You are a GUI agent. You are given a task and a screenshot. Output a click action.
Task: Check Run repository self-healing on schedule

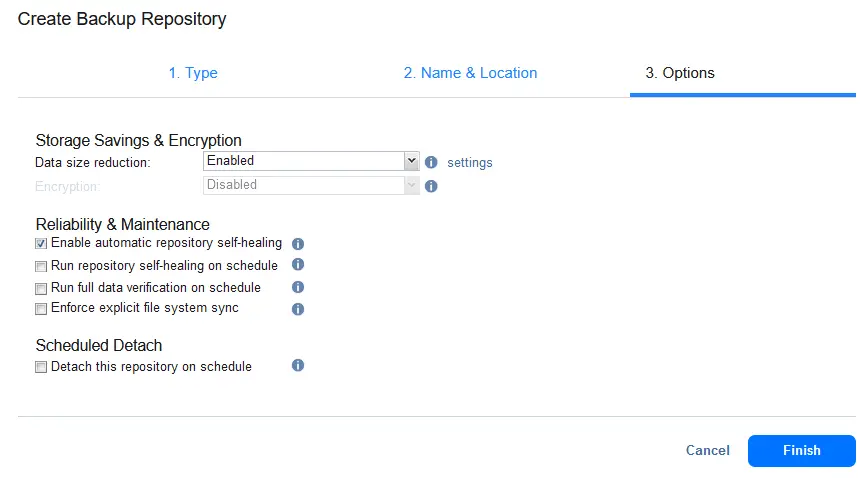[41, 267]
